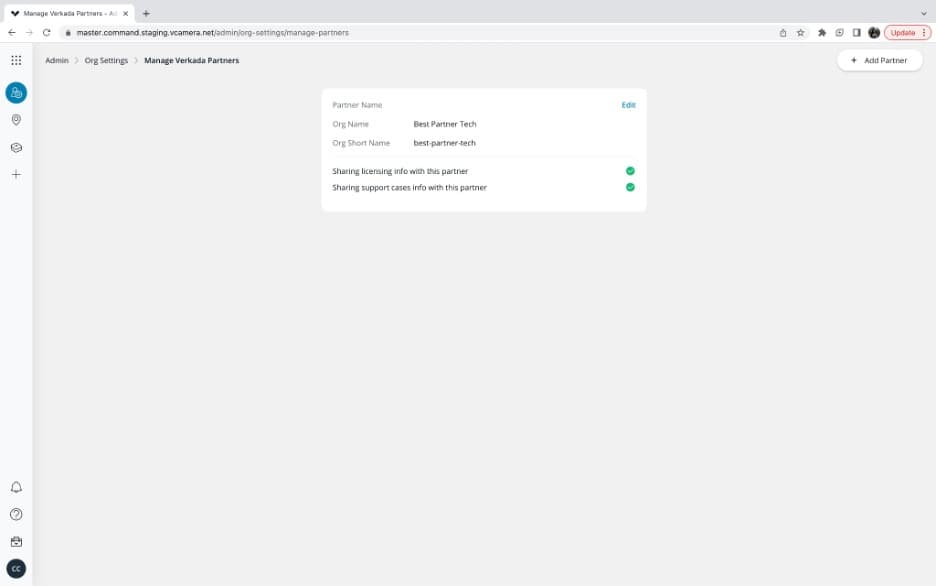This screenshot has width=936, height=586.
Task: Go to Org Settings breadcrumb
Action: pos(106,60)
